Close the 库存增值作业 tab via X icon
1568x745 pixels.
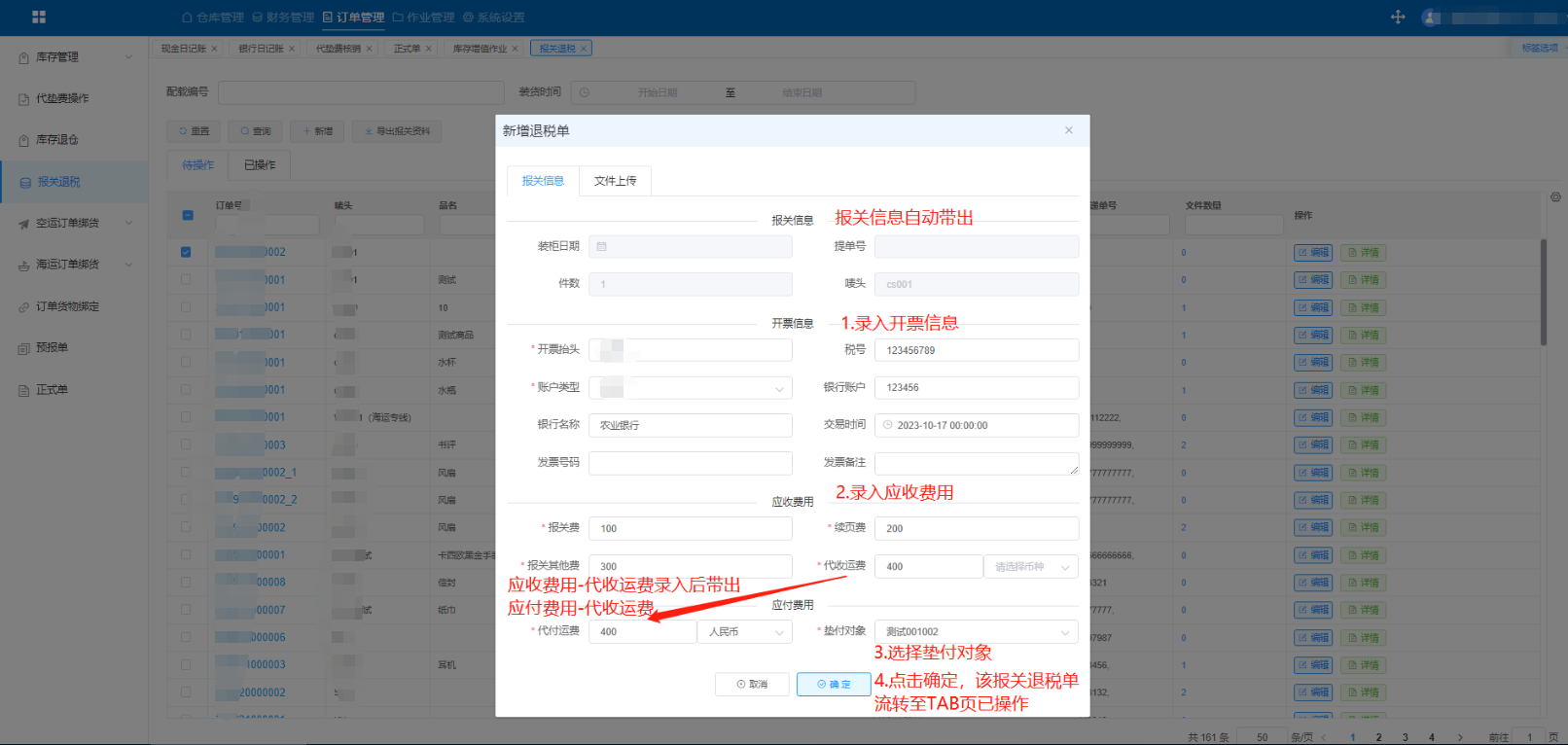point(516,49)
